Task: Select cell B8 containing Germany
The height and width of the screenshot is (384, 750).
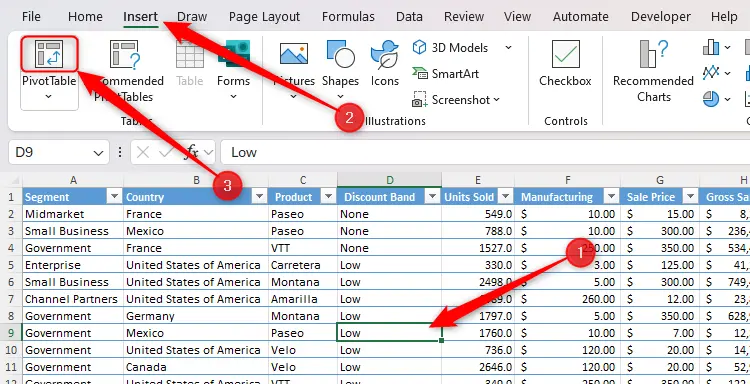Action: click(x=196, y=316)
